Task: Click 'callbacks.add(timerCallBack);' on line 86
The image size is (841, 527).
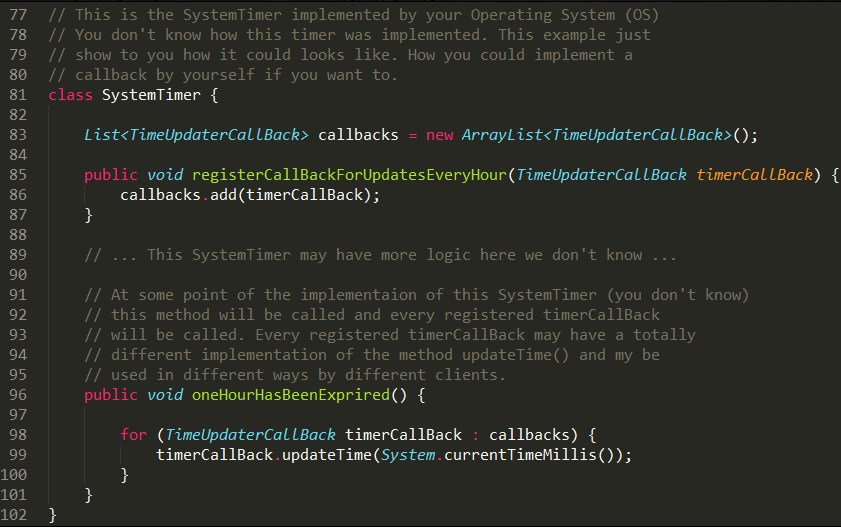Action: coord(250,195)
